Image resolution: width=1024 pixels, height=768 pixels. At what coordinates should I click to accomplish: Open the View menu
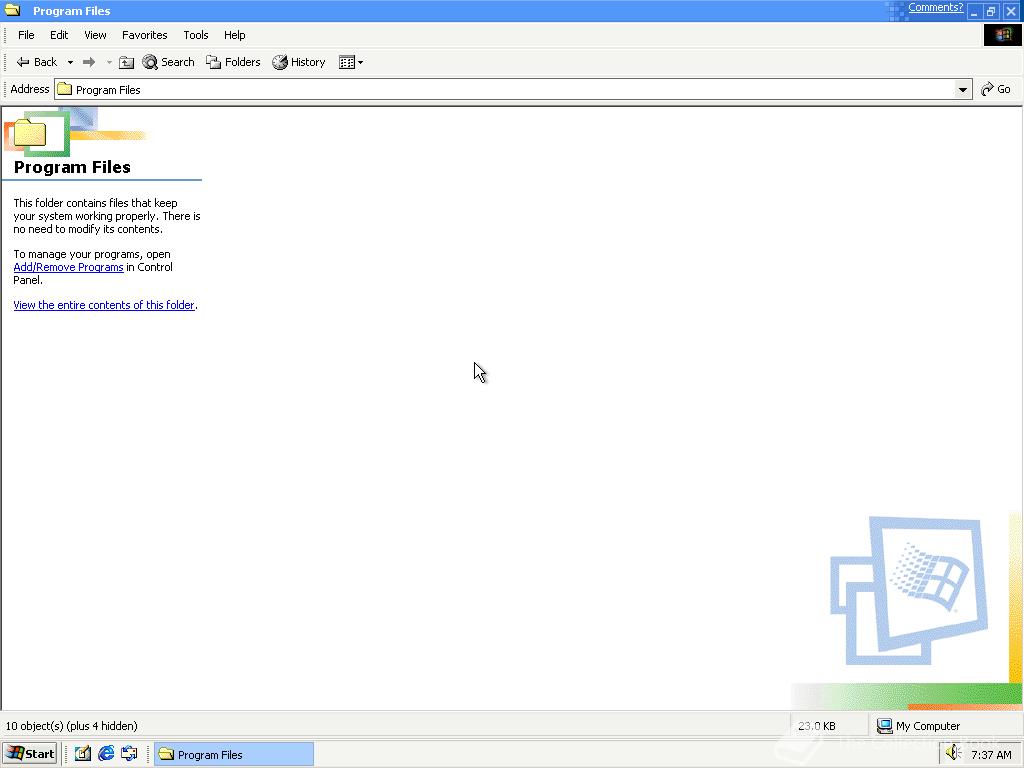coord(95,35)
